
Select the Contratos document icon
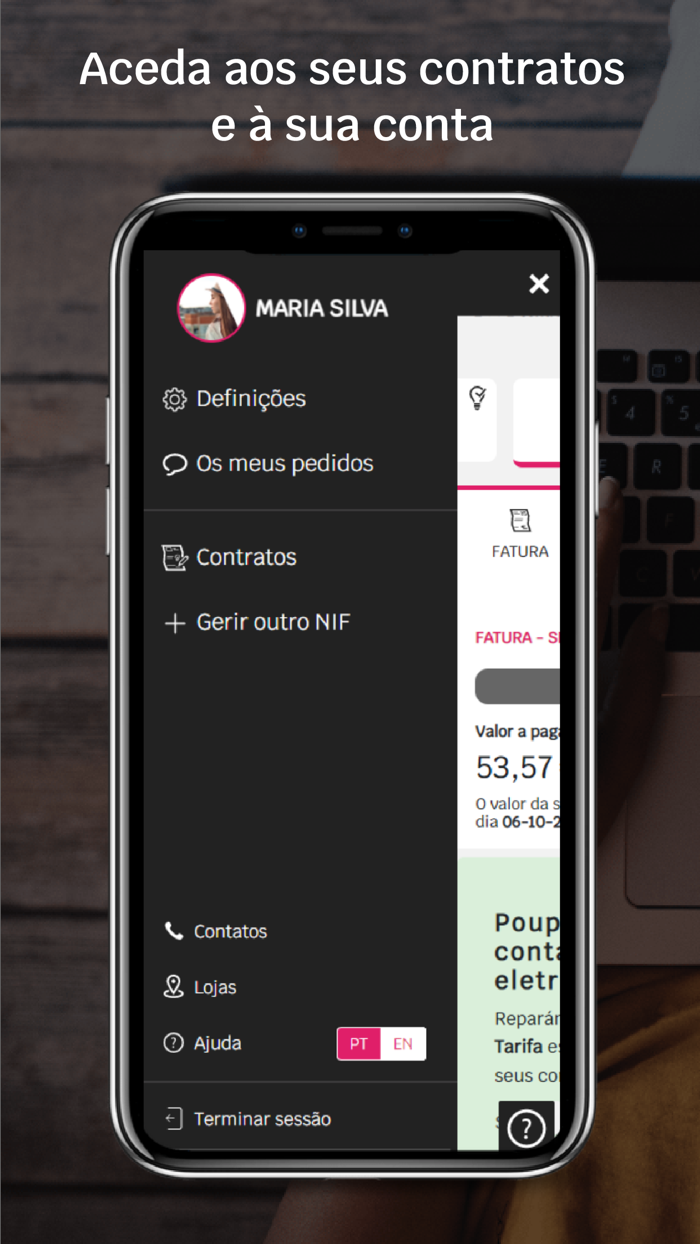[175, 557]
